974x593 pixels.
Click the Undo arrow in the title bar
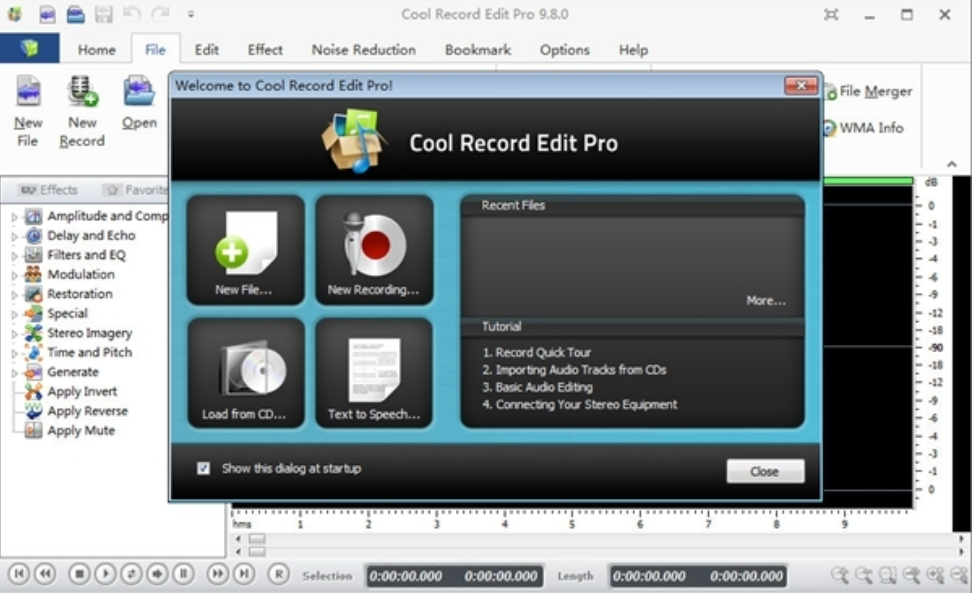(131, 14)
